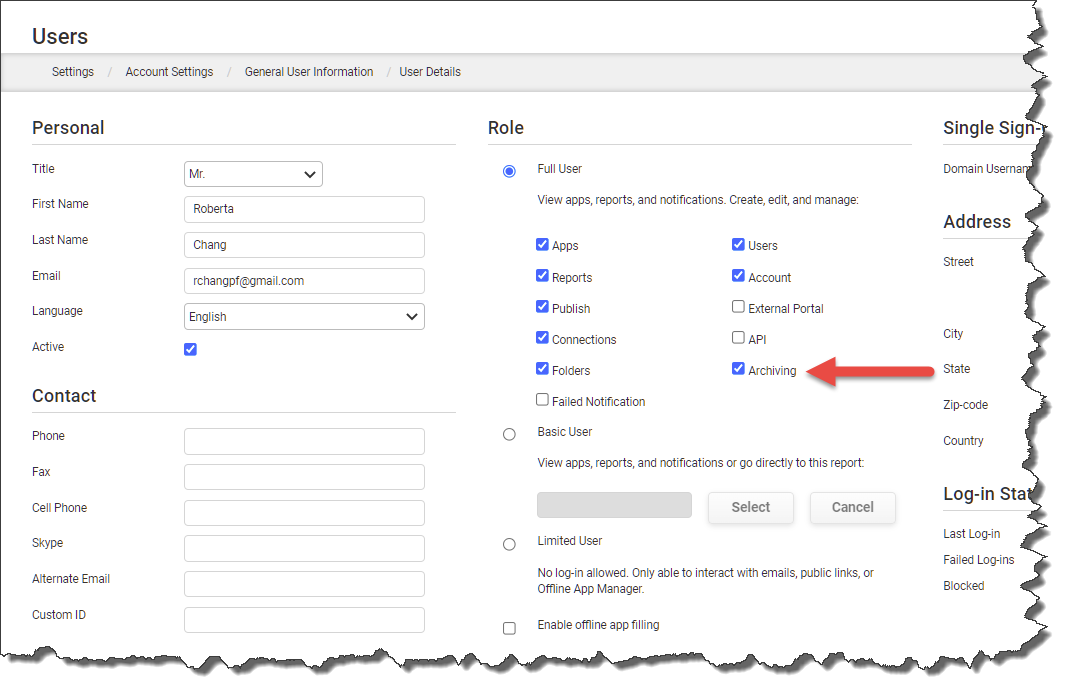Select the Limited User radio button
Image resolution: width=1068 pixels, height=692 pixels.
[x=509, y=544]
